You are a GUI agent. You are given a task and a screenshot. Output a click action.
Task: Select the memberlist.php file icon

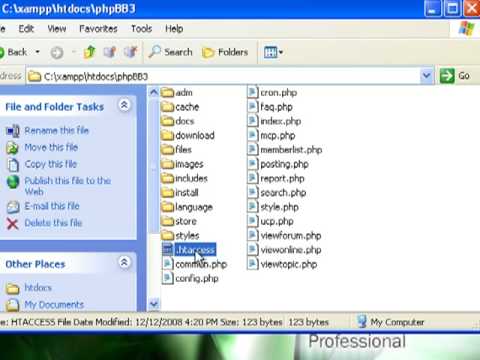[x=253, y=150]
